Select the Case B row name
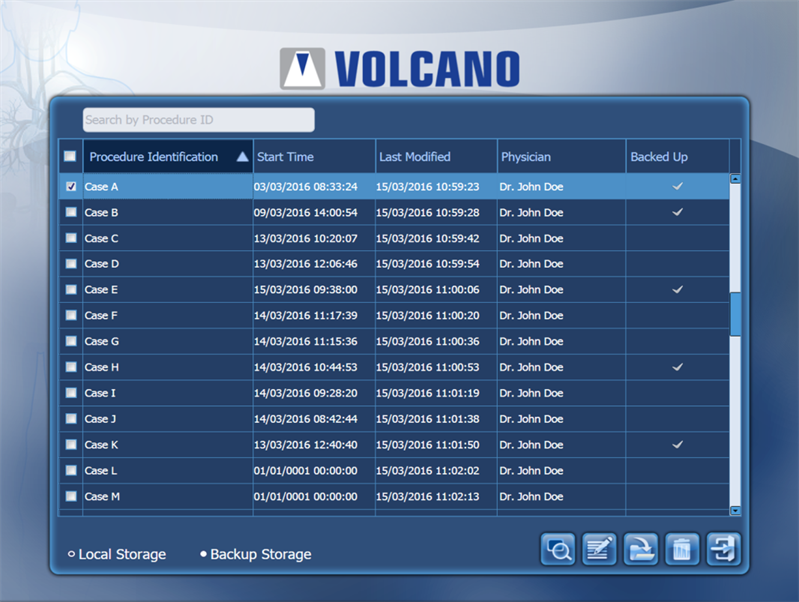Image resolution: width=799 pixels, height=602 pixels. pos(101,213)
